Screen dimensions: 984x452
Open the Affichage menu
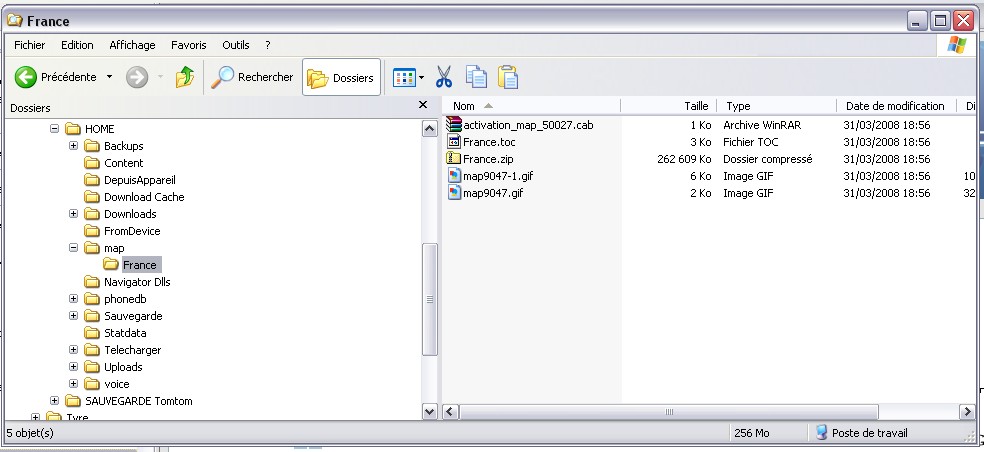coord(132,45)
